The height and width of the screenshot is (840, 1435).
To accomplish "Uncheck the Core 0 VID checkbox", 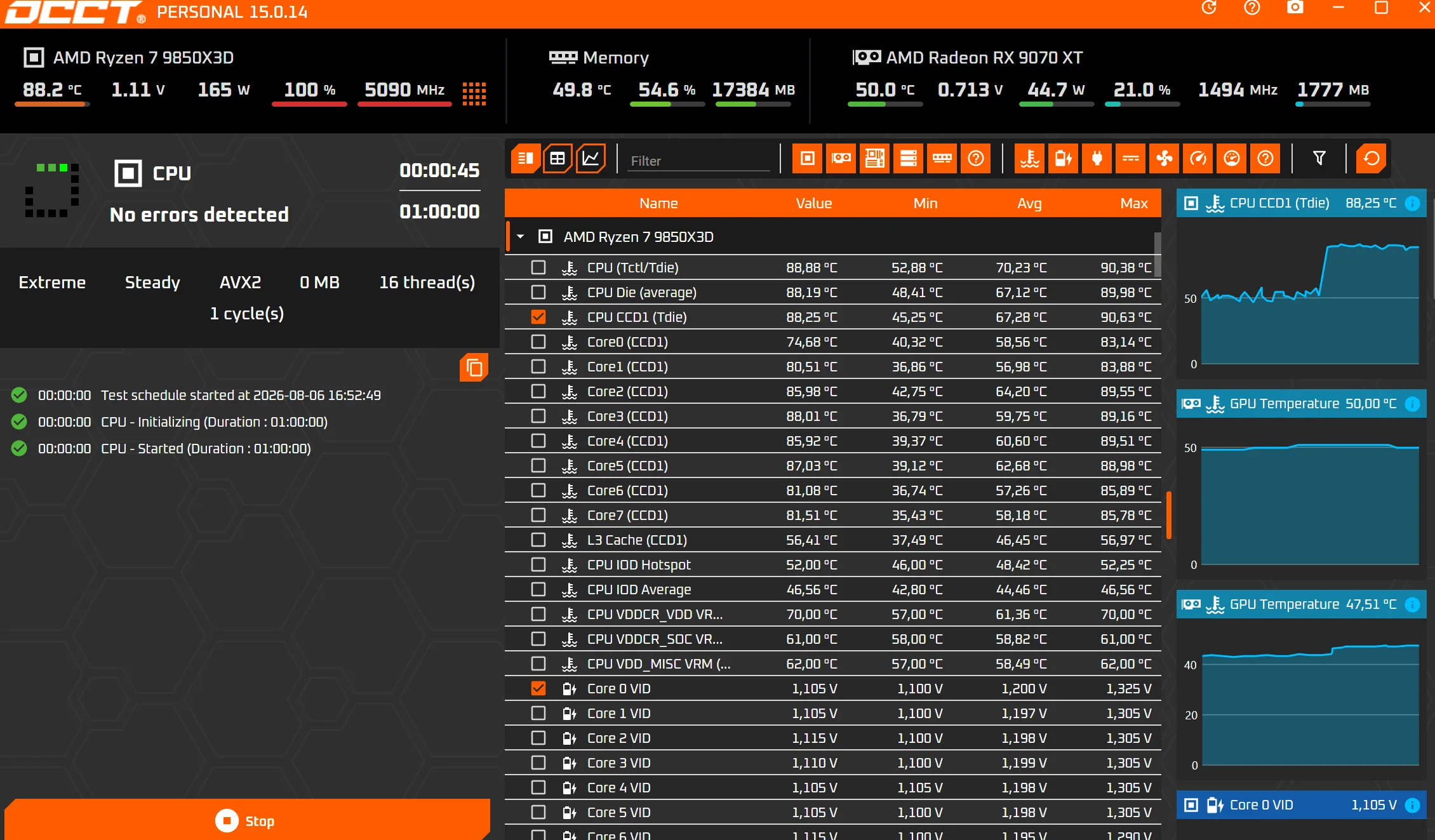I will (x=538, y=689).
